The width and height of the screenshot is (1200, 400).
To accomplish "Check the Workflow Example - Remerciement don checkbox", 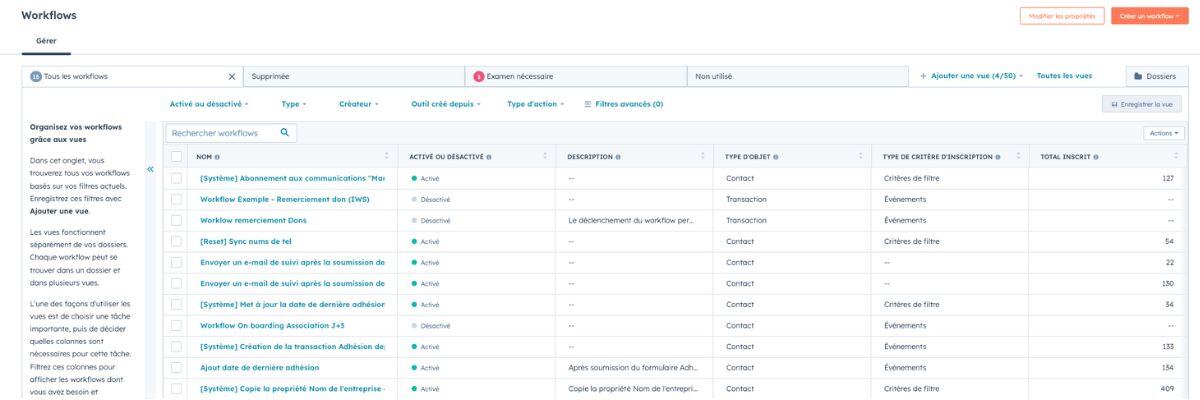I will coord(177,199).
